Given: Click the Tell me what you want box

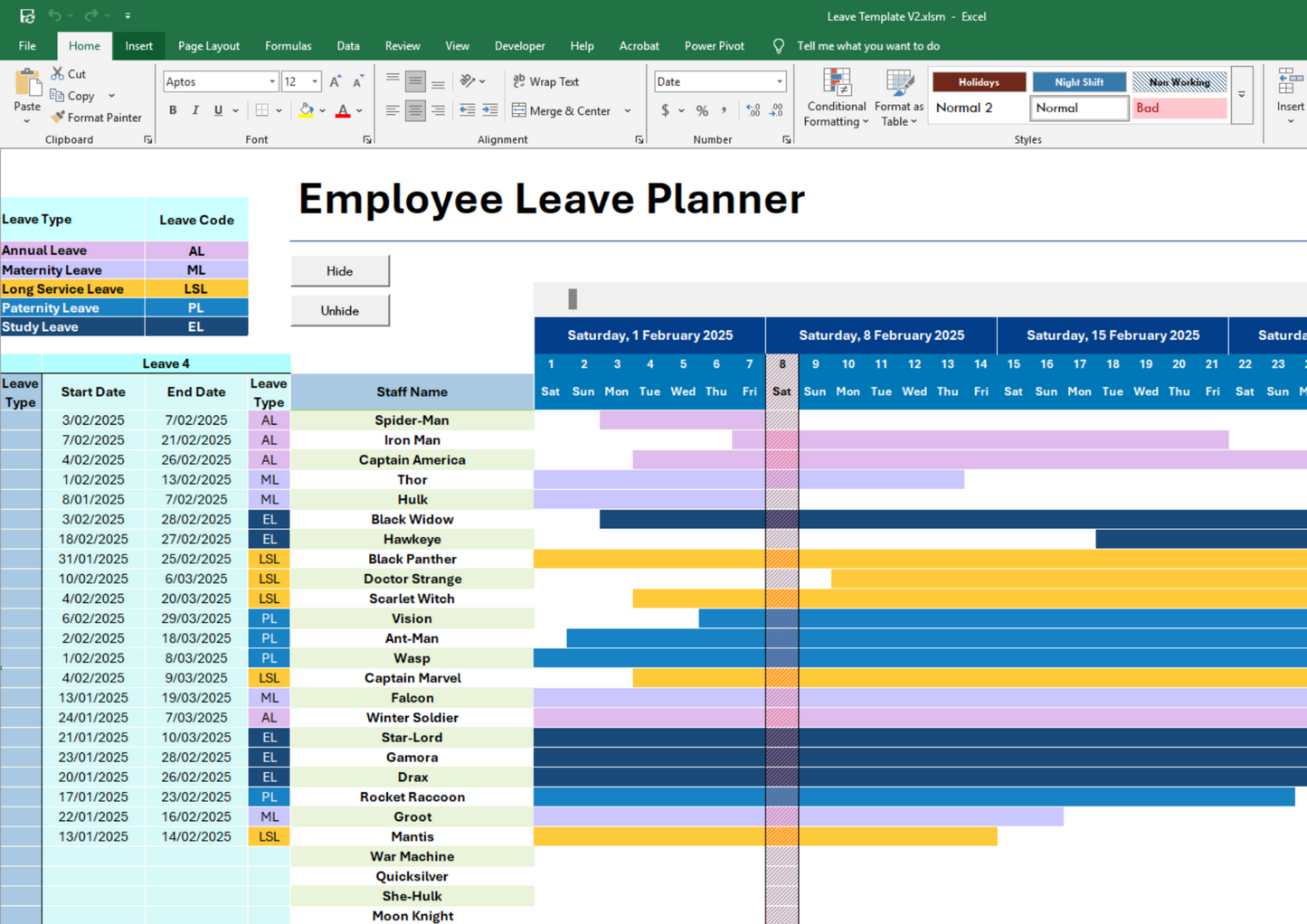Looking at the screenshot, I should [x=867, y=45].
